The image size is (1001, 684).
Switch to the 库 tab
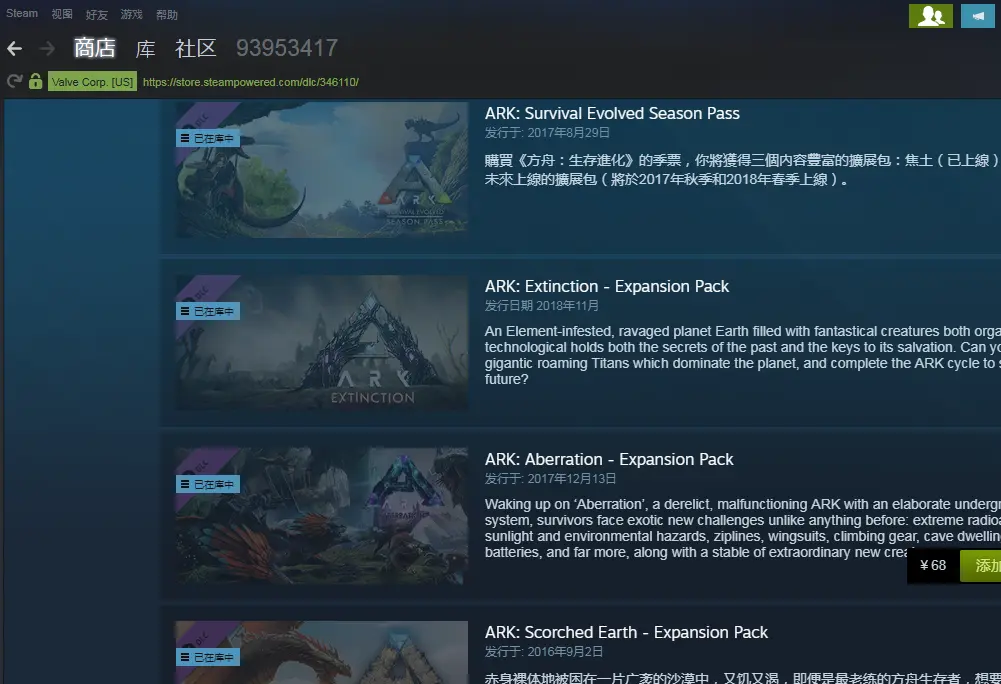146,48
